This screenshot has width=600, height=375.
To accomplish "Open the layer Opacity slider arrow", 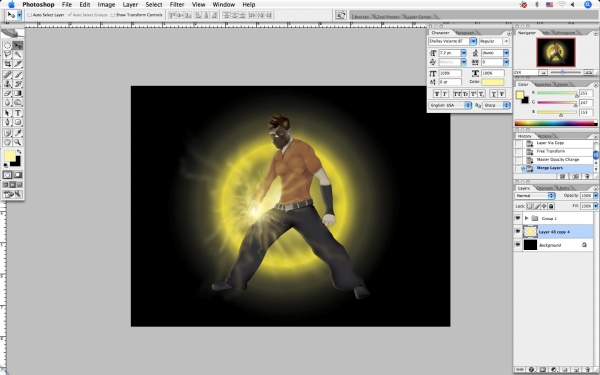I will pos(596,196).
